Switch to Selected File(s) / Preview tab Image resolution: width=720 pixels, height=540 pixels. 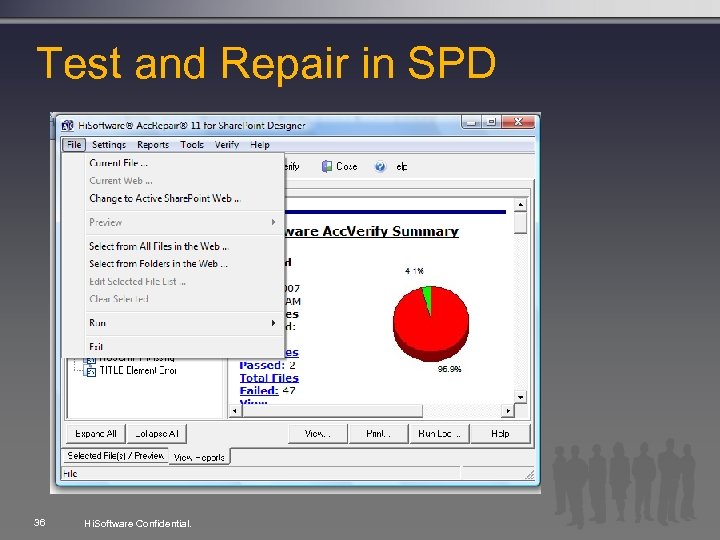pyautogui.click(x=115, y=456)
